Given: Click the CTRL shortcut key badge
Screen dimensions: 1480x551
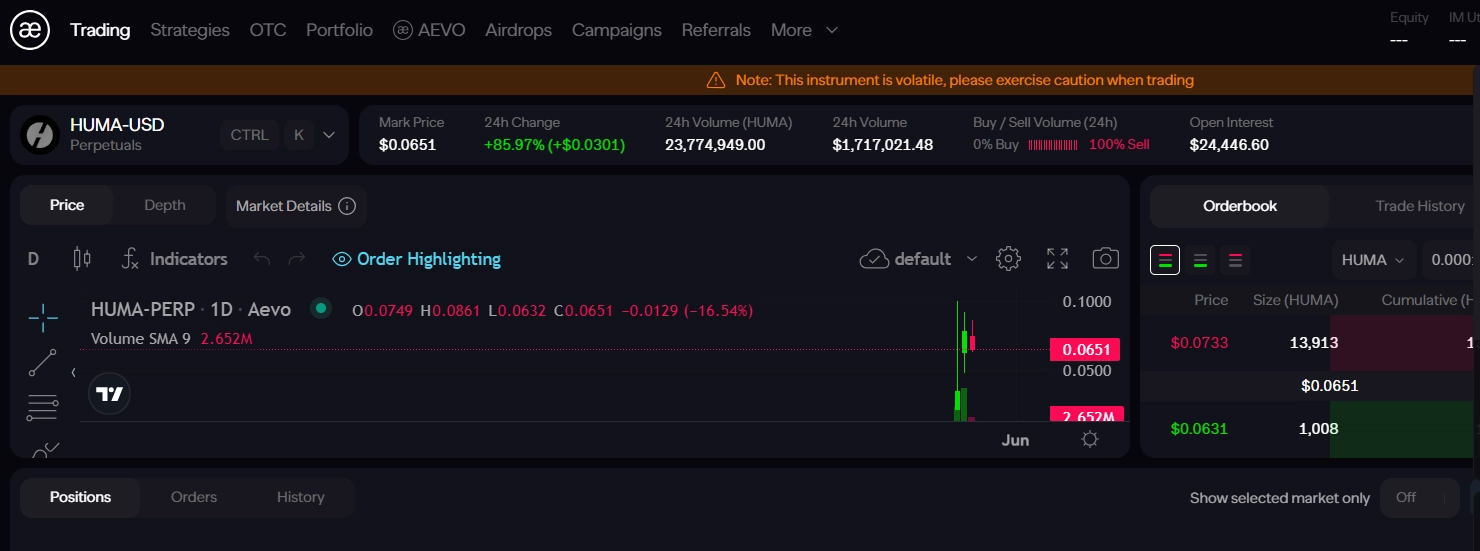Looking at the screenshot, I should (249, 135).
